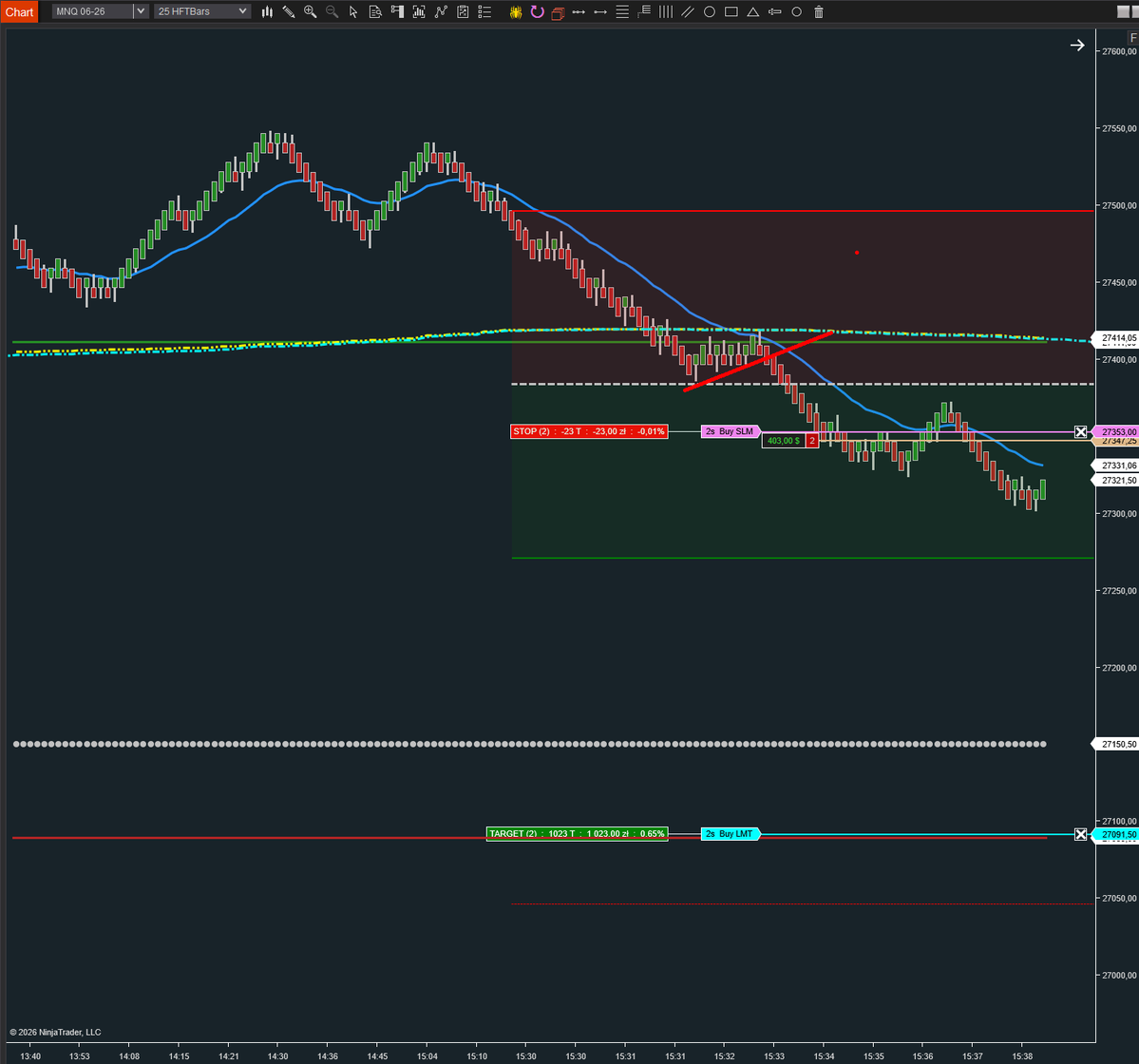
Task: Select the arrow marker label tool
Action: point(775,11)
